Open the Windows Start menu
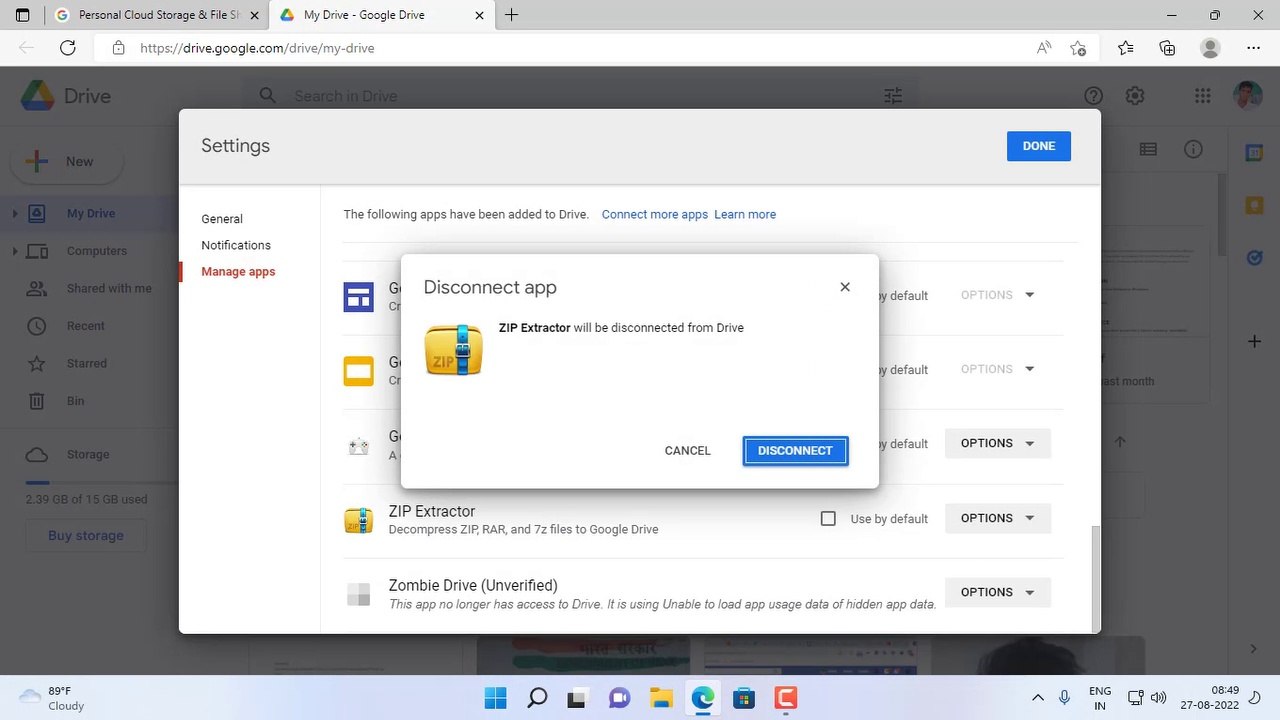This screenshot has width=1280, height=720. coord(495,698)
